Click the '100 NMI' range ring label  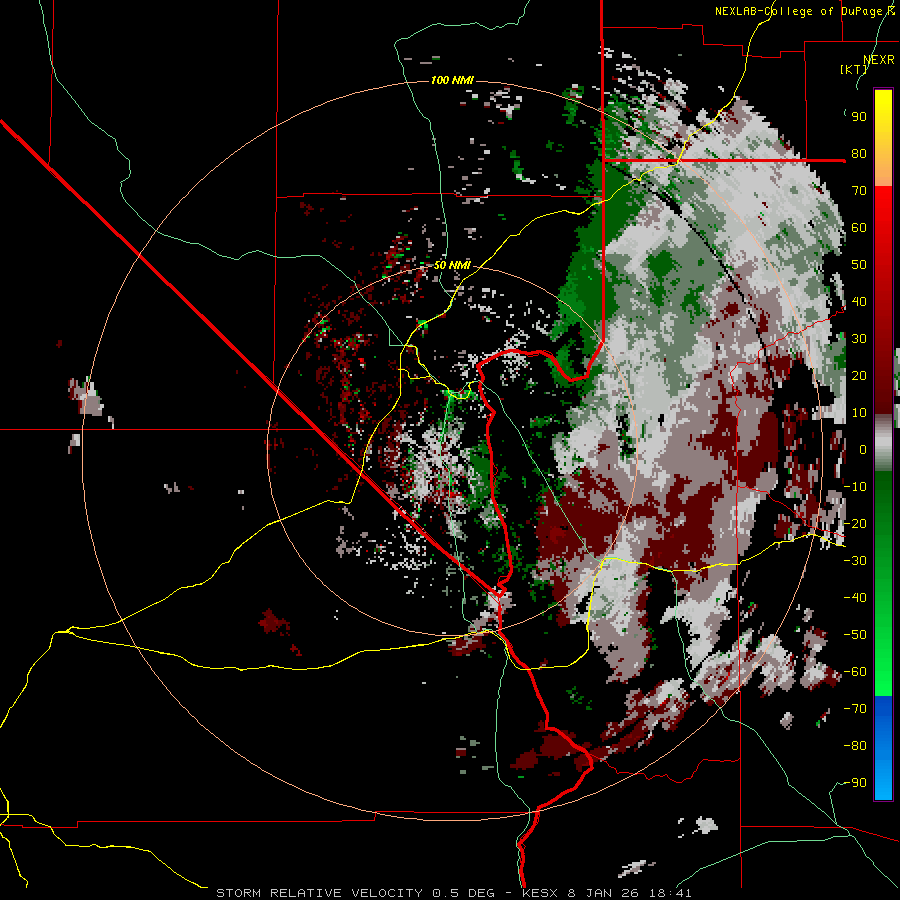point(452,80)
